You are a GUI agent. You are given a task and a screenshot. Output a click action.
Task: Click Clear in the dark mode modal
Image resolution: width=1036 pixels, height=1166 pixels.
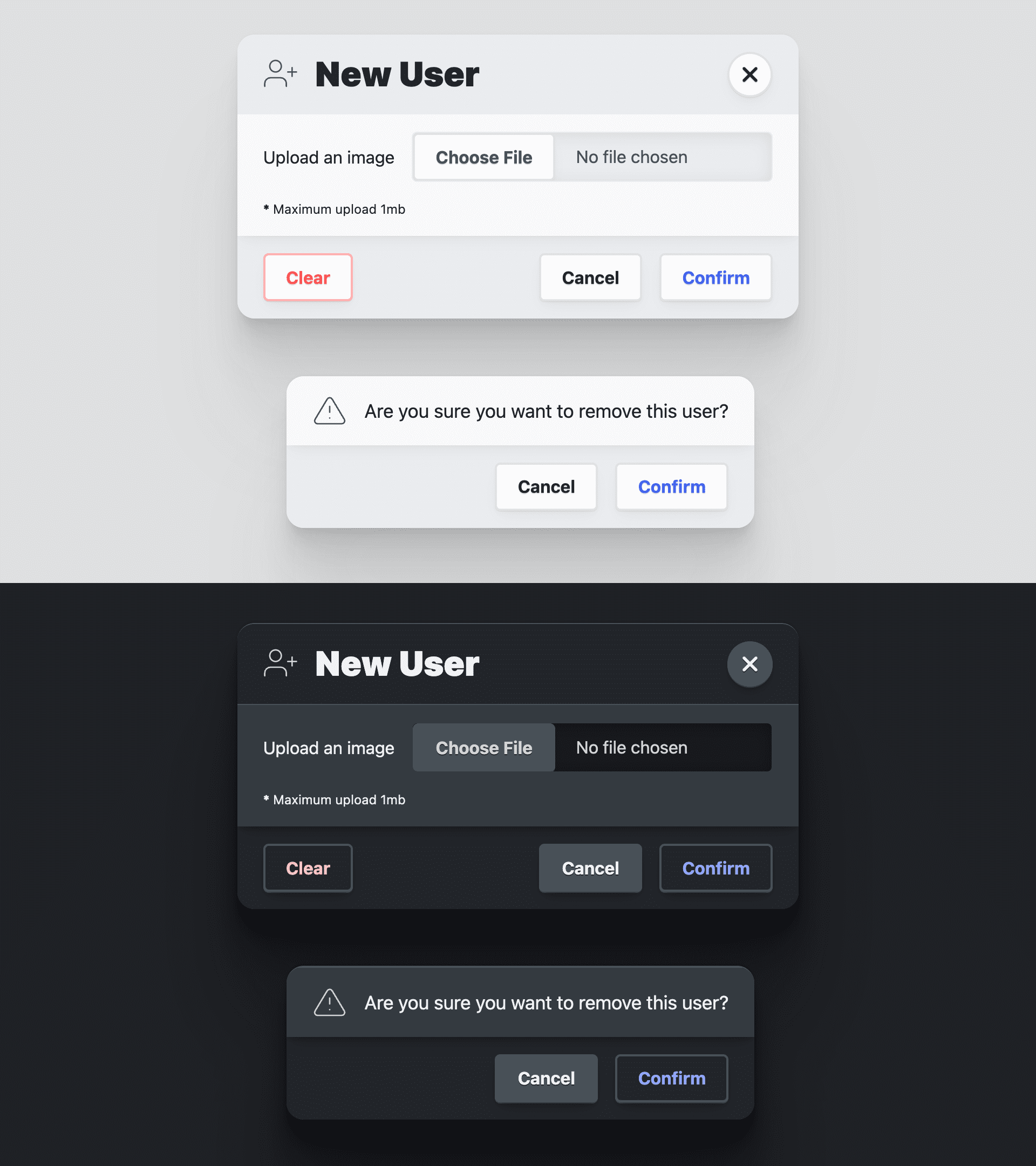click(x=308, y=868)
